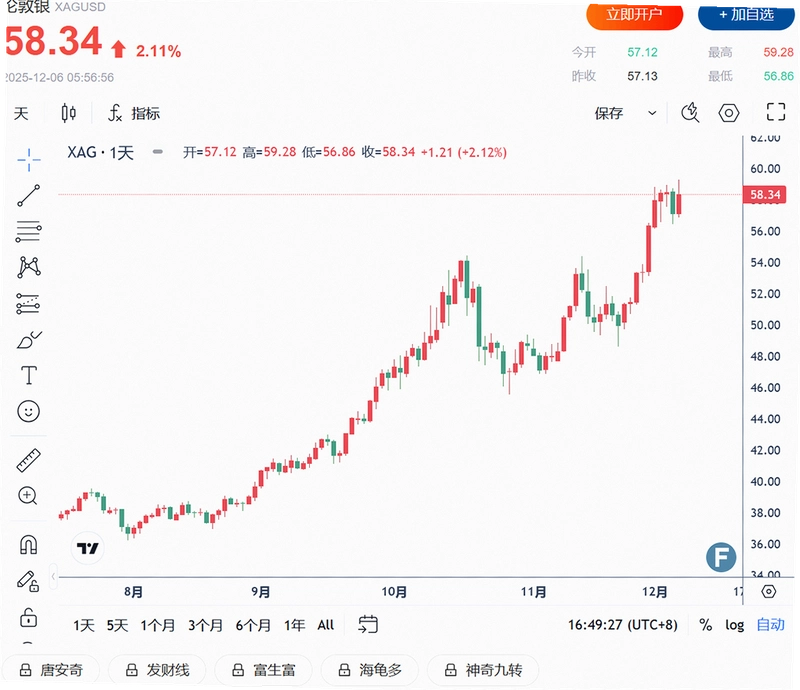Click 立即开户 open account button
This screenshot has width=800, height=690.
[x=634, y=15]
